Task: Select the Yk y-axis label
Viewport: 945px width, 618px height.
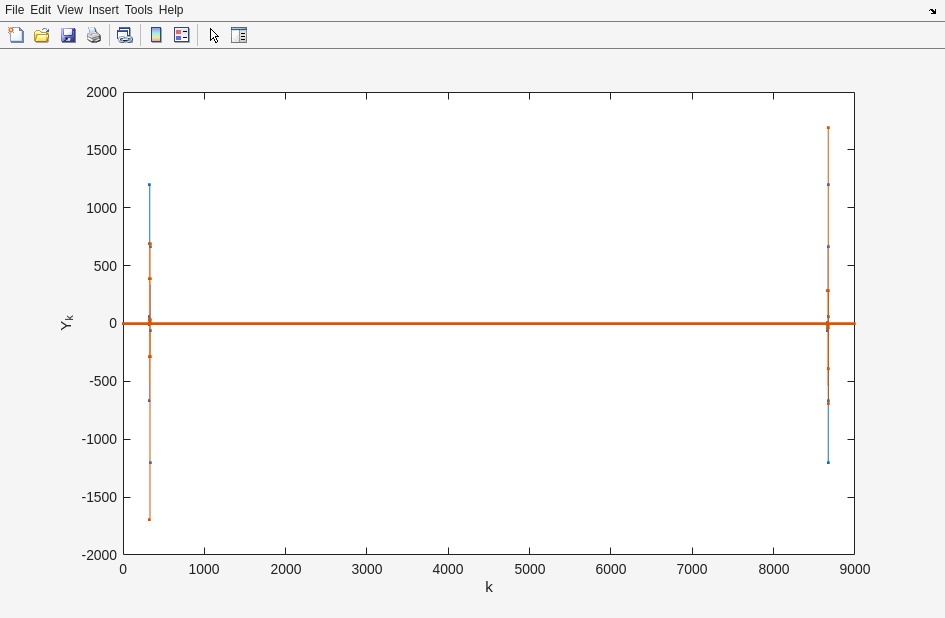Action: pyautogui.click(x=67, y=323)
